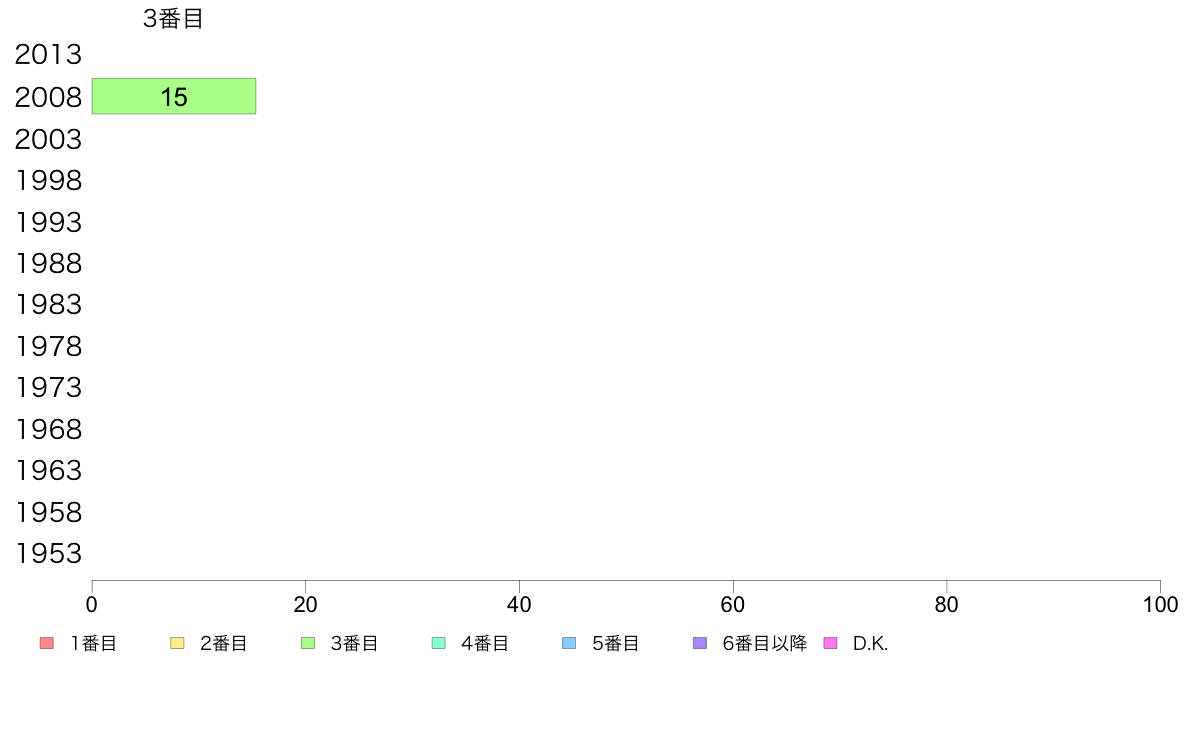Click the red 1番目 legend swatch
The height and width of the screenshot is (736, 1188).
click(46, 643)
